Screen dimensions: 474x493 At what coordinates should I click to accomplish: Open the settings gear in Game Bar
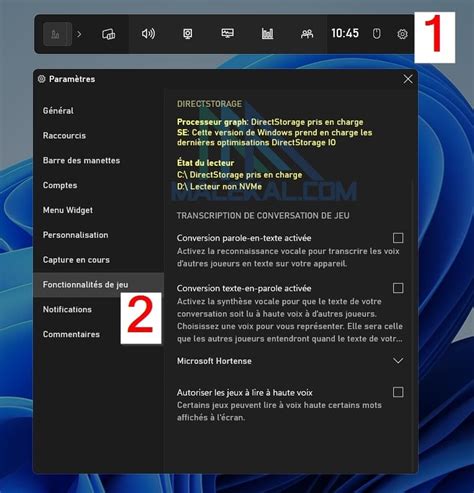click(x=402, y=34)
